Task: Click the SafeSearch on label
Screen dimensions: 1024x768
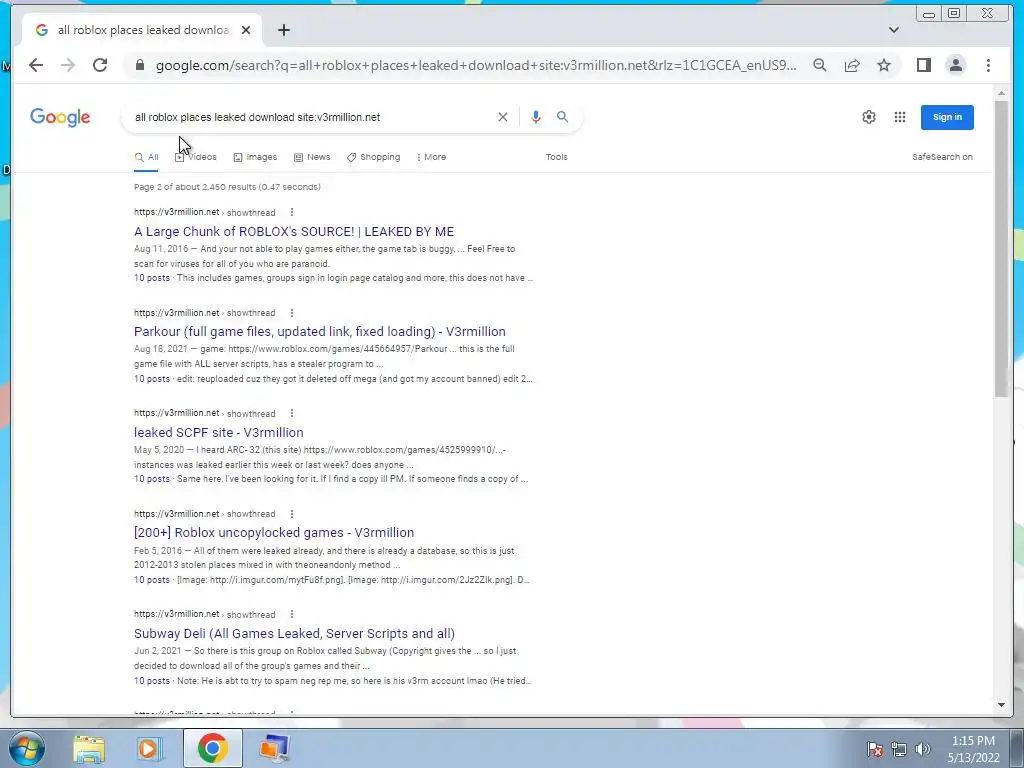Action: (942, 157)
